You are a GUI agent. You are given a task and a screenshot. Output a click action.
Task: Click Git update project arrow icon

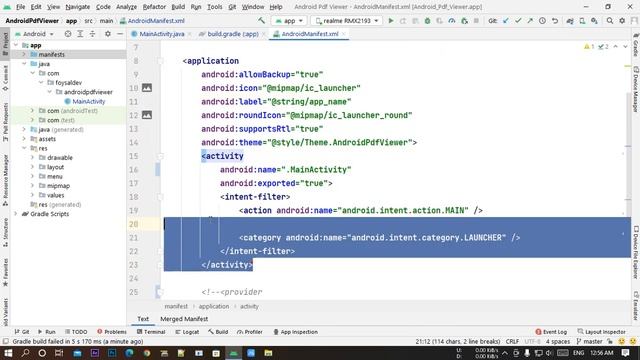pos(506,21)
